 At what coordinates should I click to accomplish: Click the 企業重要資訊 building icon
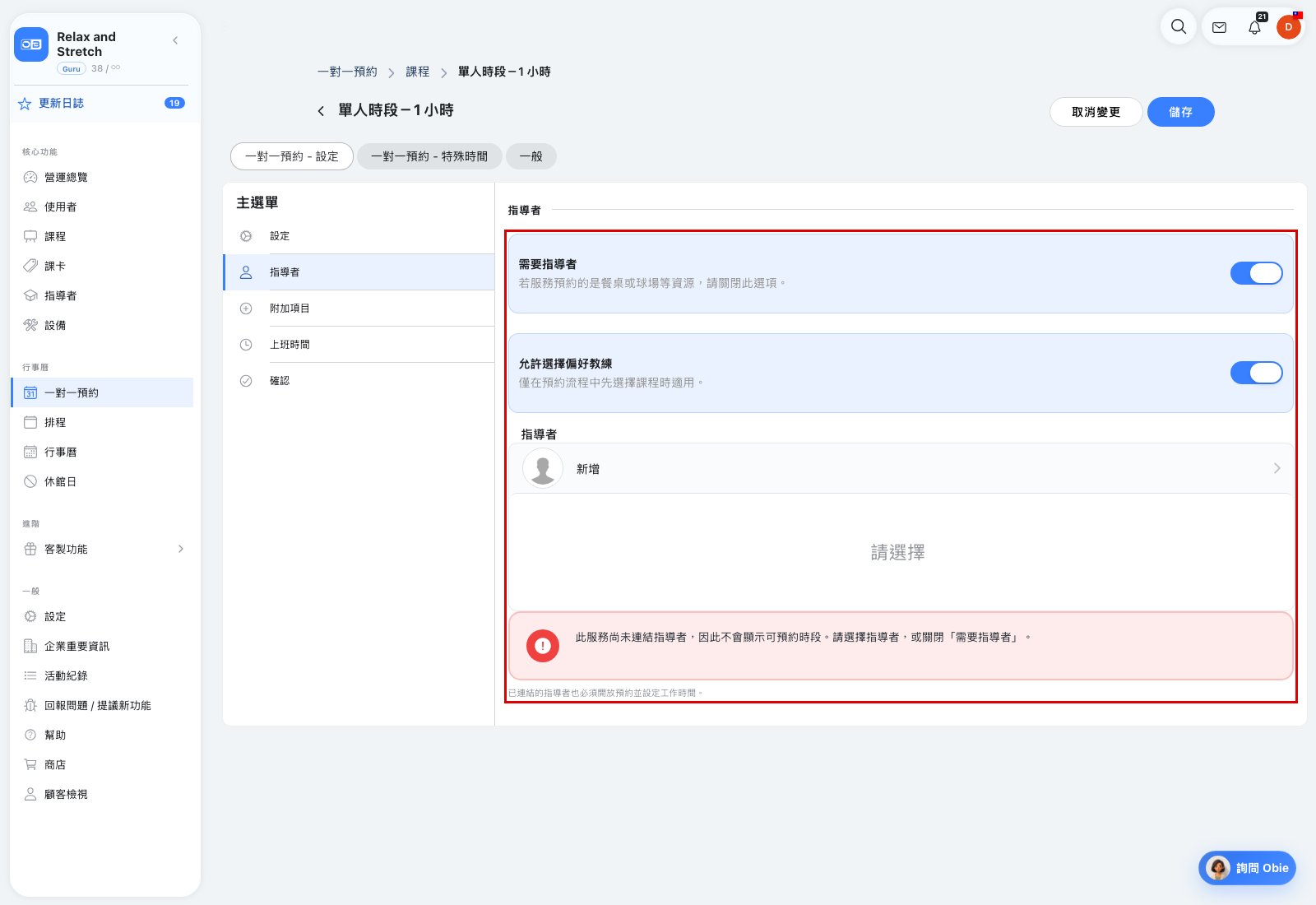[30, 646]
